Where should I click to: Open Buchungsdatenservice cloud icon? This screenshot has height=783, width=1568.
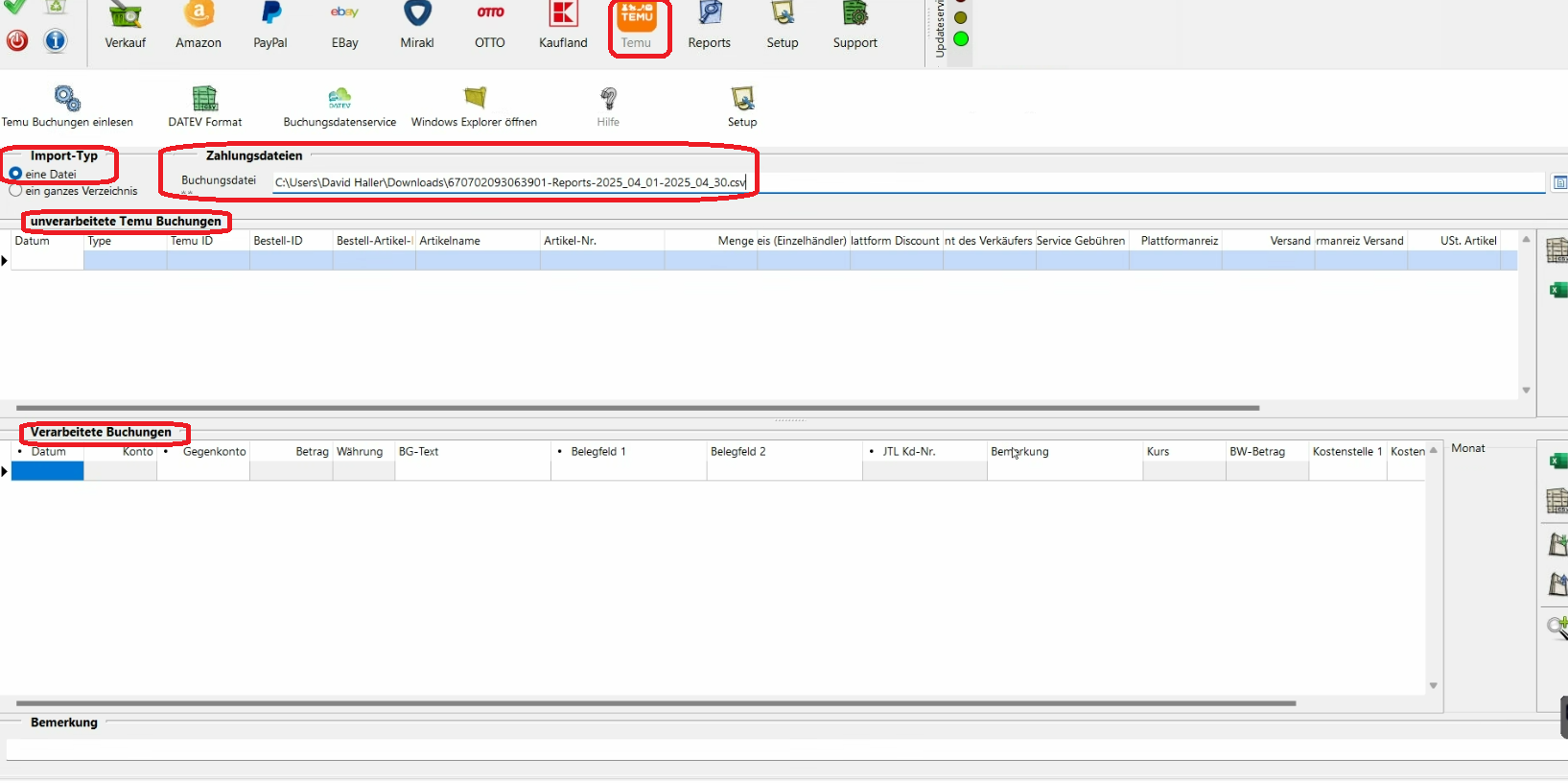point(339,99)
